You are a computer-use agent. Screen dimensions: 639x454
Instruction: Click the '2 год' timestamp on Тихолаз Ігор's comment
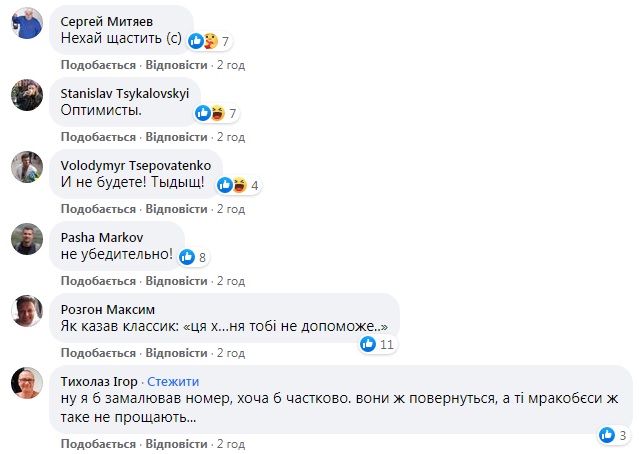pos(229,442)
